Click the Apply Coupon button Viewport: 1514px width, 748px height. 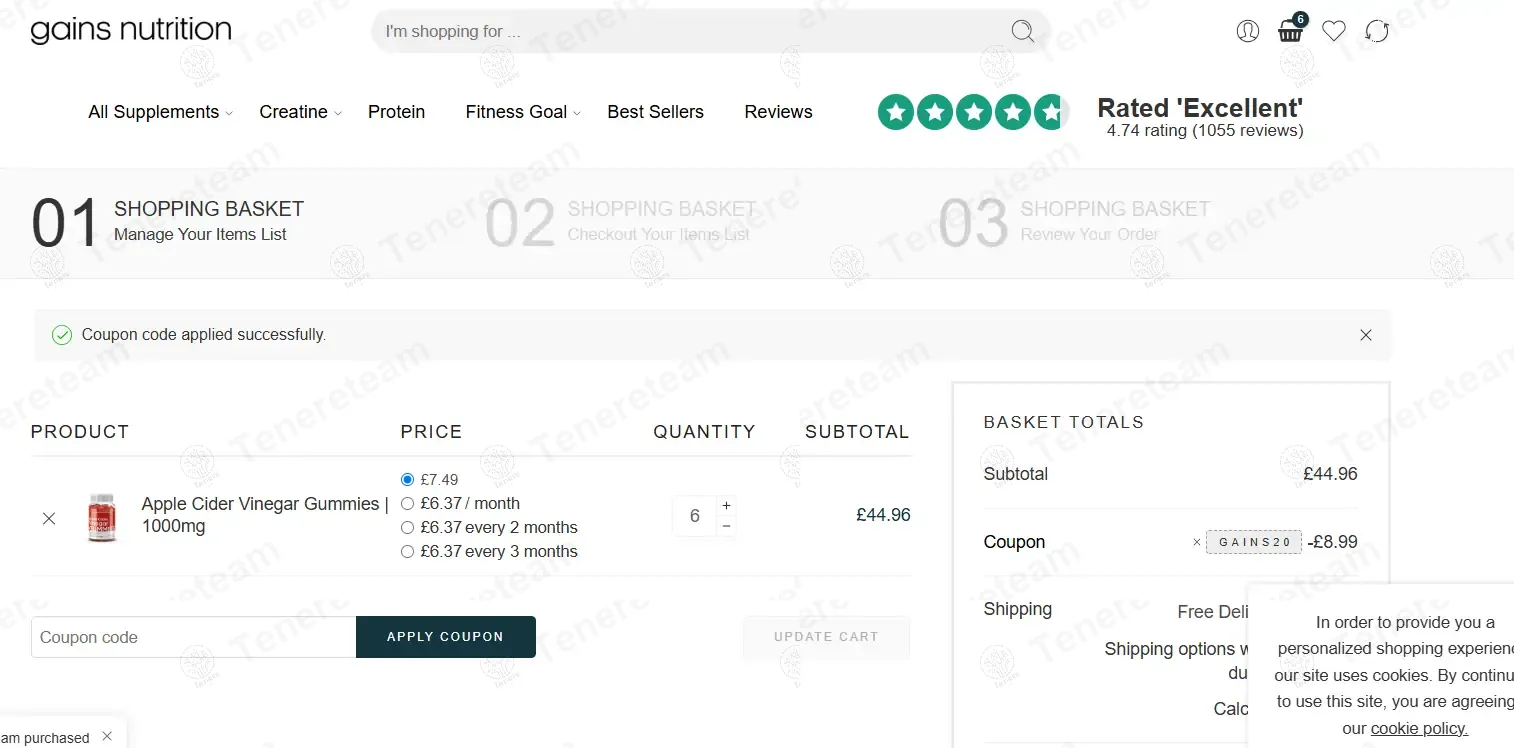point(446,637)
